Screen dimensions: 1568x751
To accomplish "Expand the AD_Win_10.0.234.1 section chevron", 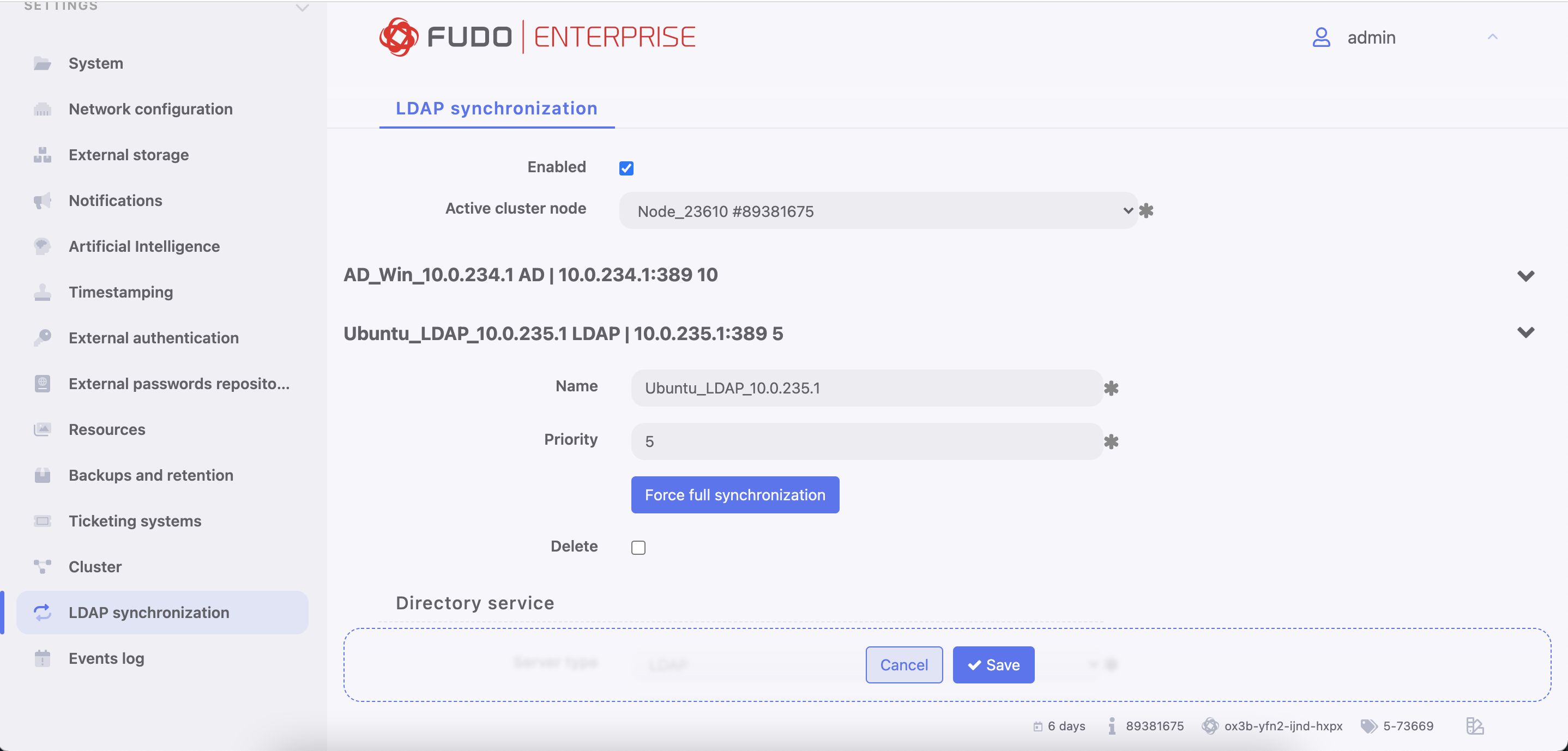I will (x=1525, y=276).
